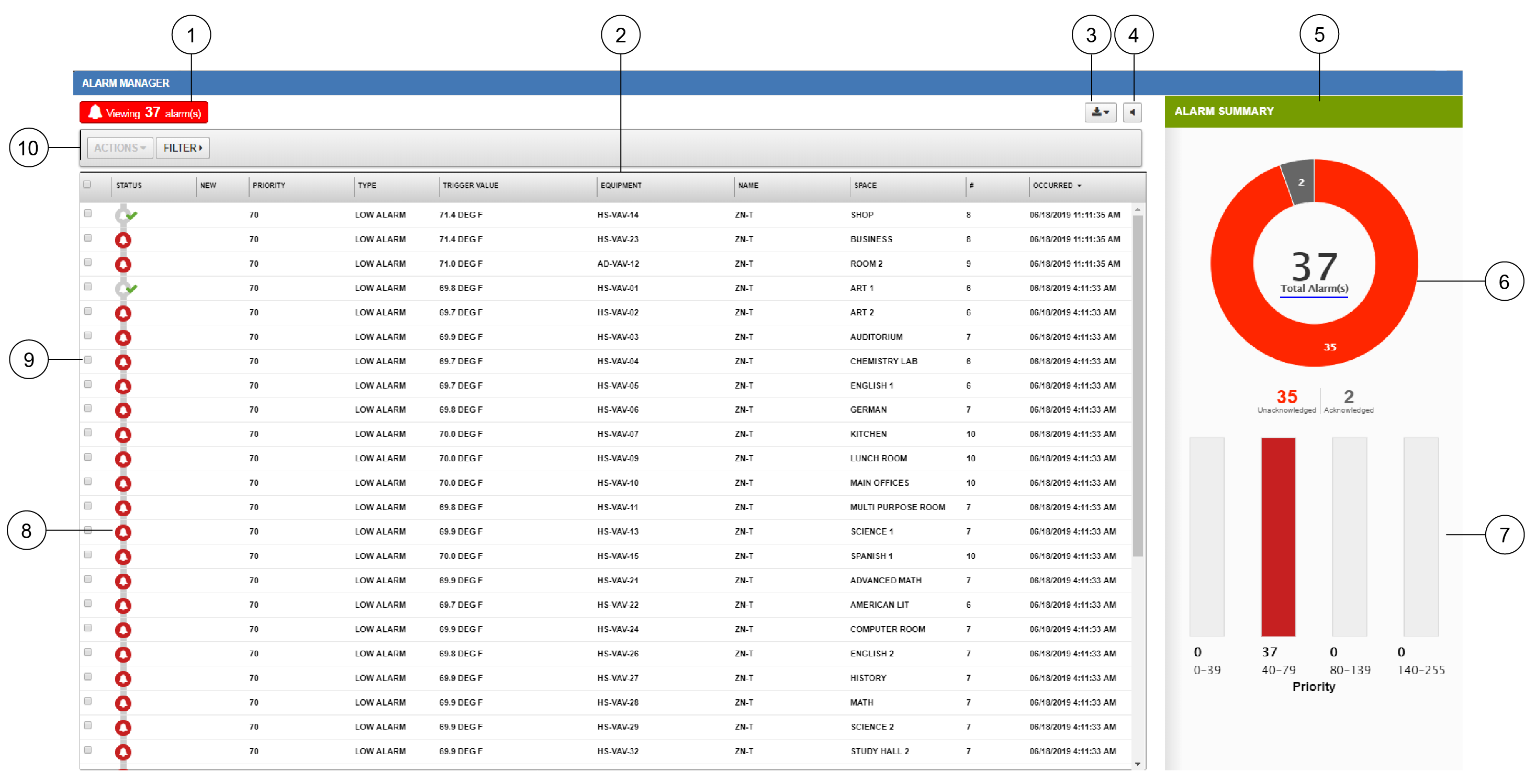Click red alarm bell for SCIENCE 1 row
The image size is (1536, 784).
click(x=124, y=532)
